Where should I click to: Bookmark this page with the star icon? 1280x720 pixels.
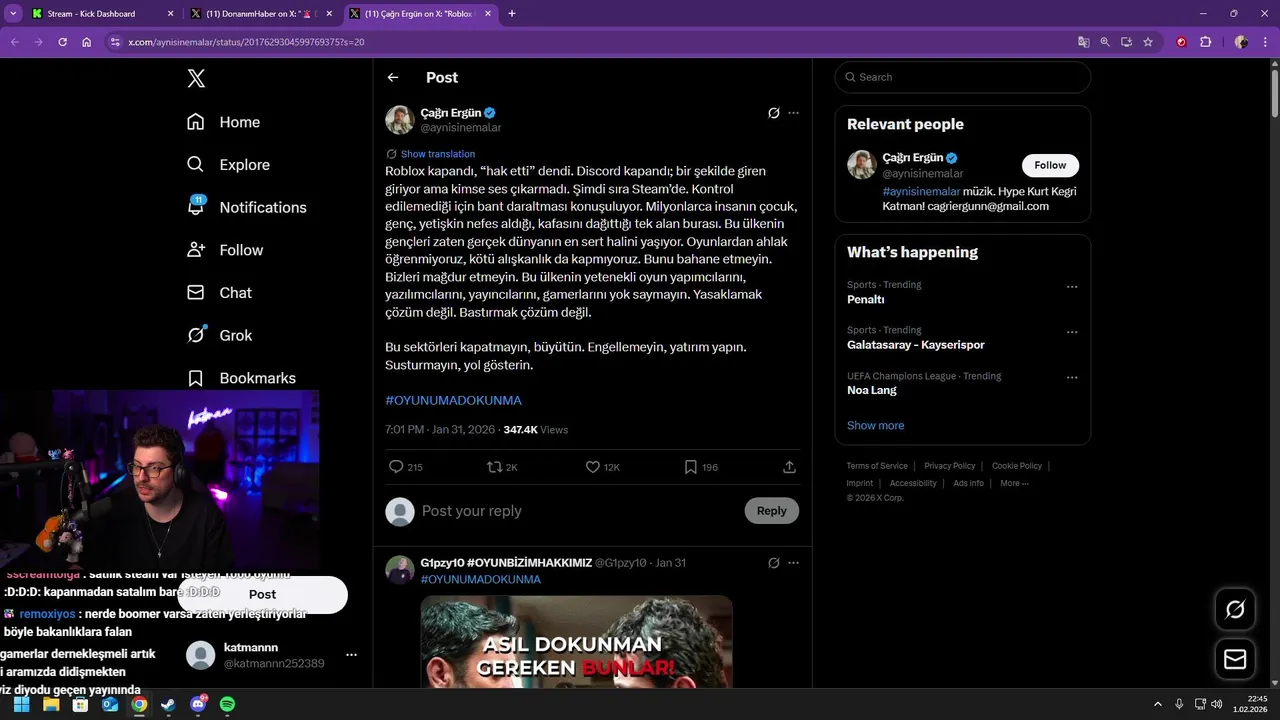pyautogui.click(x=1148, y=42)
